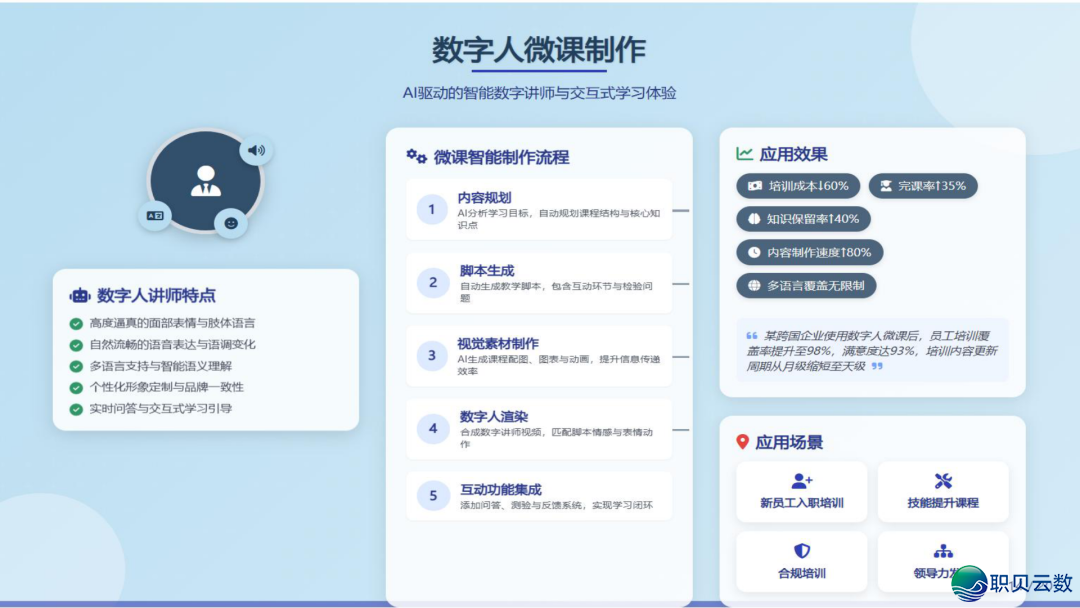Select the 技能提升课程 scenario card

click(943, 492)
